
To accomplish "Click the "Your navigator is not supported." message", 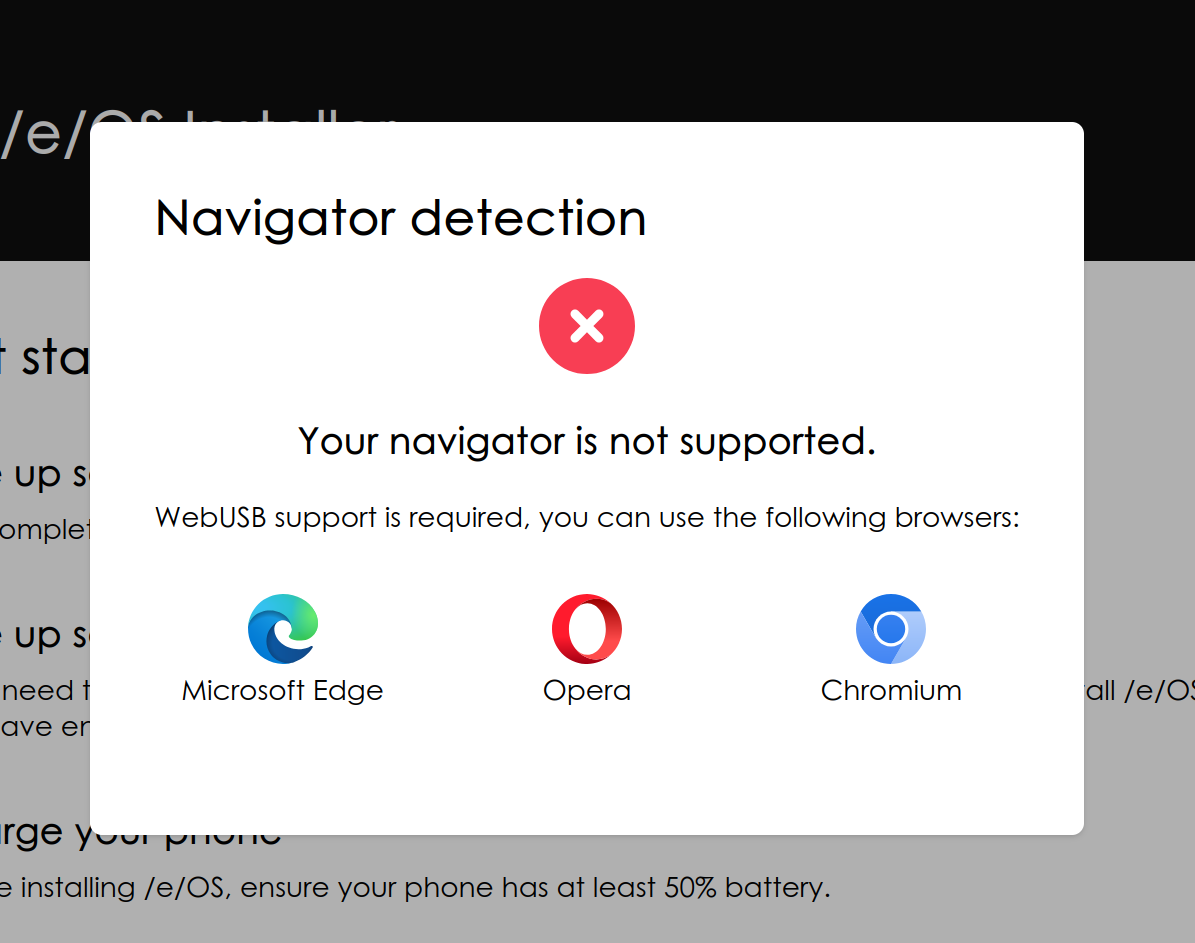I will pyautogui.click(x=587, y=441).
